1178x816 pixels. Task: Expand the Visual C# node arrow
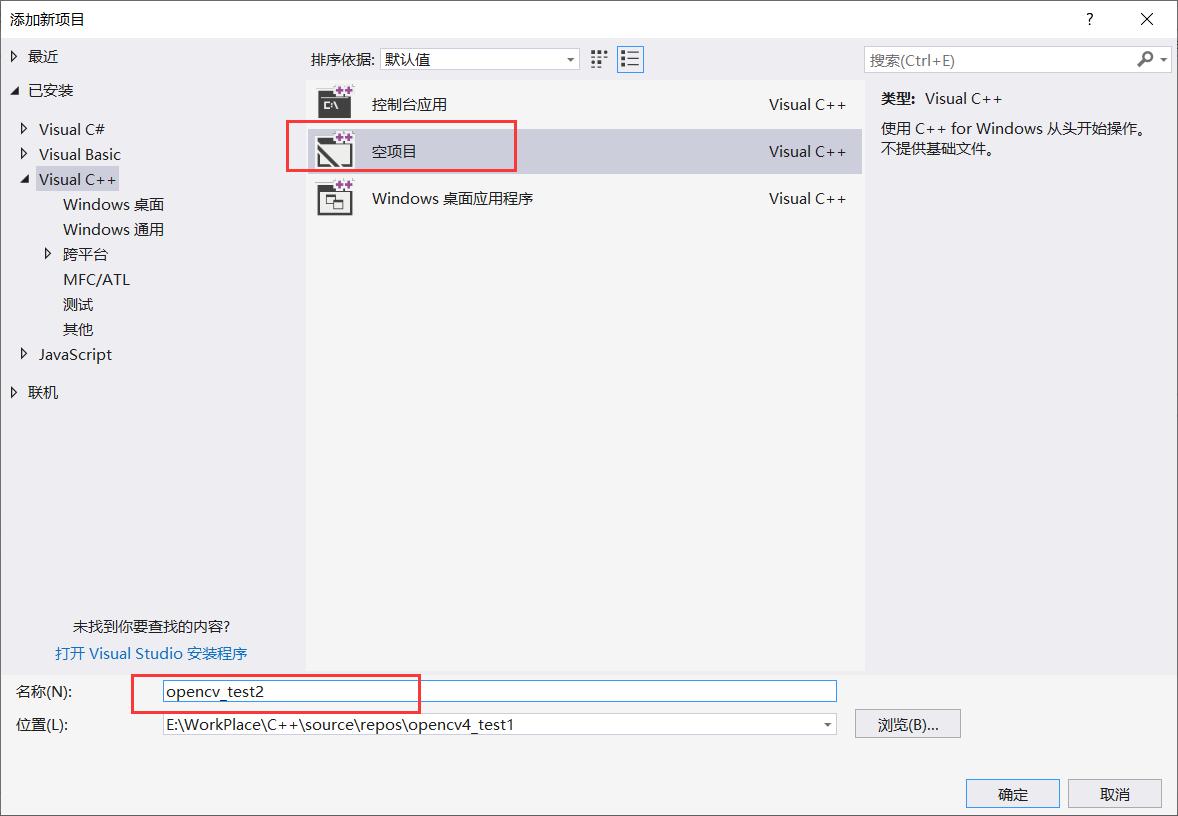pos(25,129)
